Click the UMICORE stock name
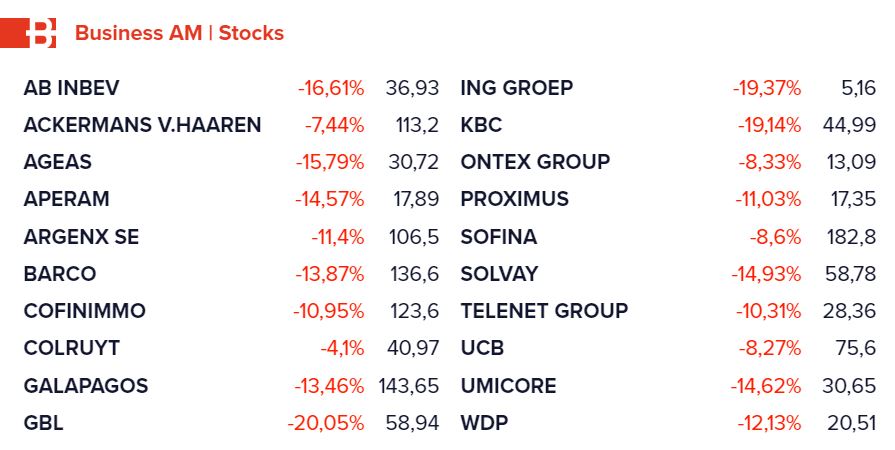The width and height of the screenshot is (895, 450). (x=508, y=386)
